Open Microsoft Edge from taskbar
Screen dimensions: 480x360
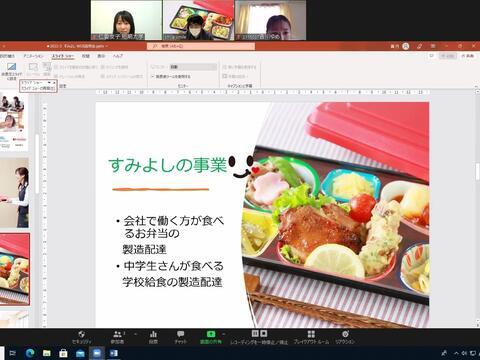[x=30, y=353]
